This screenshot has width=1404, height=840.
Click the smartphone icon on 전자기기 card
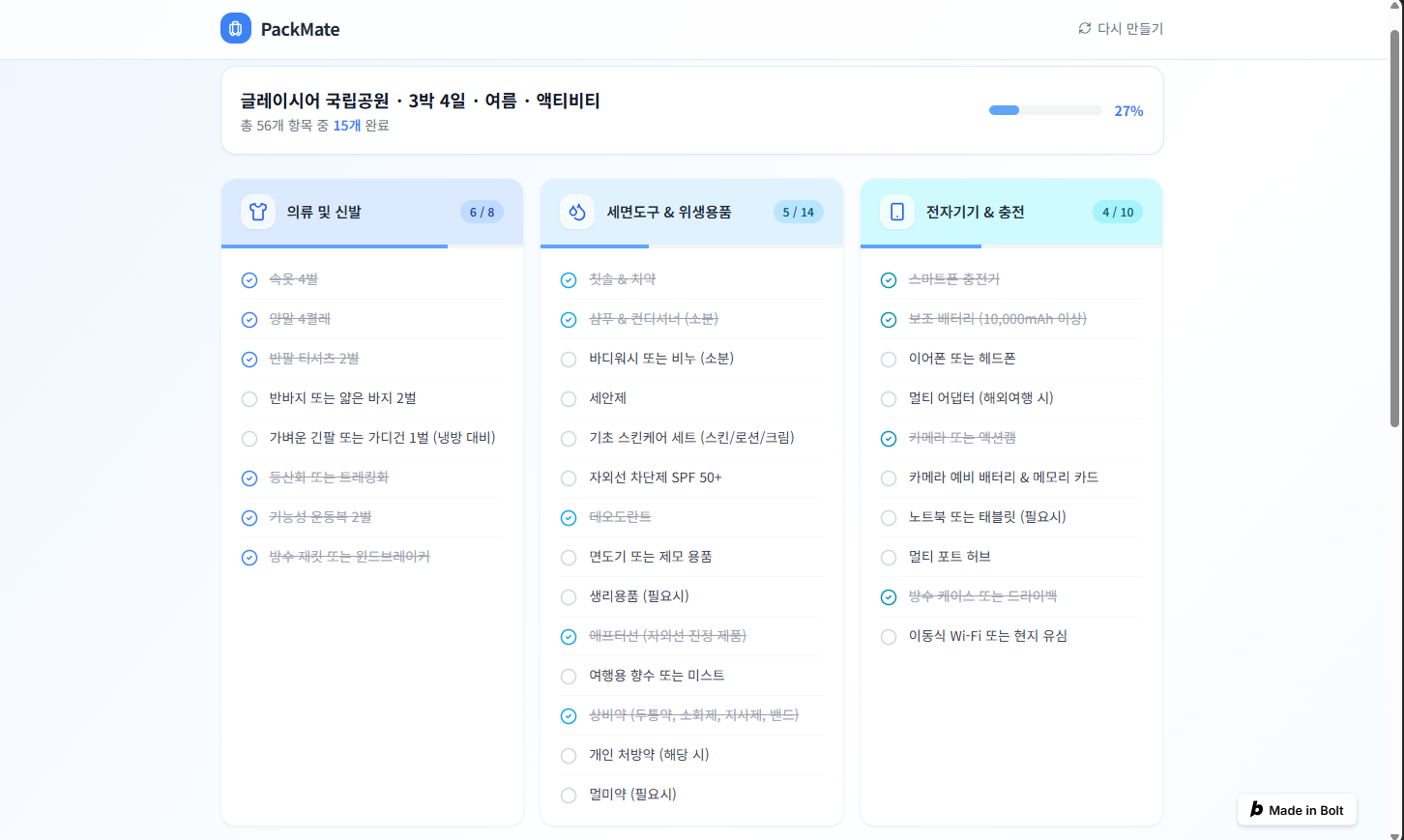tap(896, 212)
